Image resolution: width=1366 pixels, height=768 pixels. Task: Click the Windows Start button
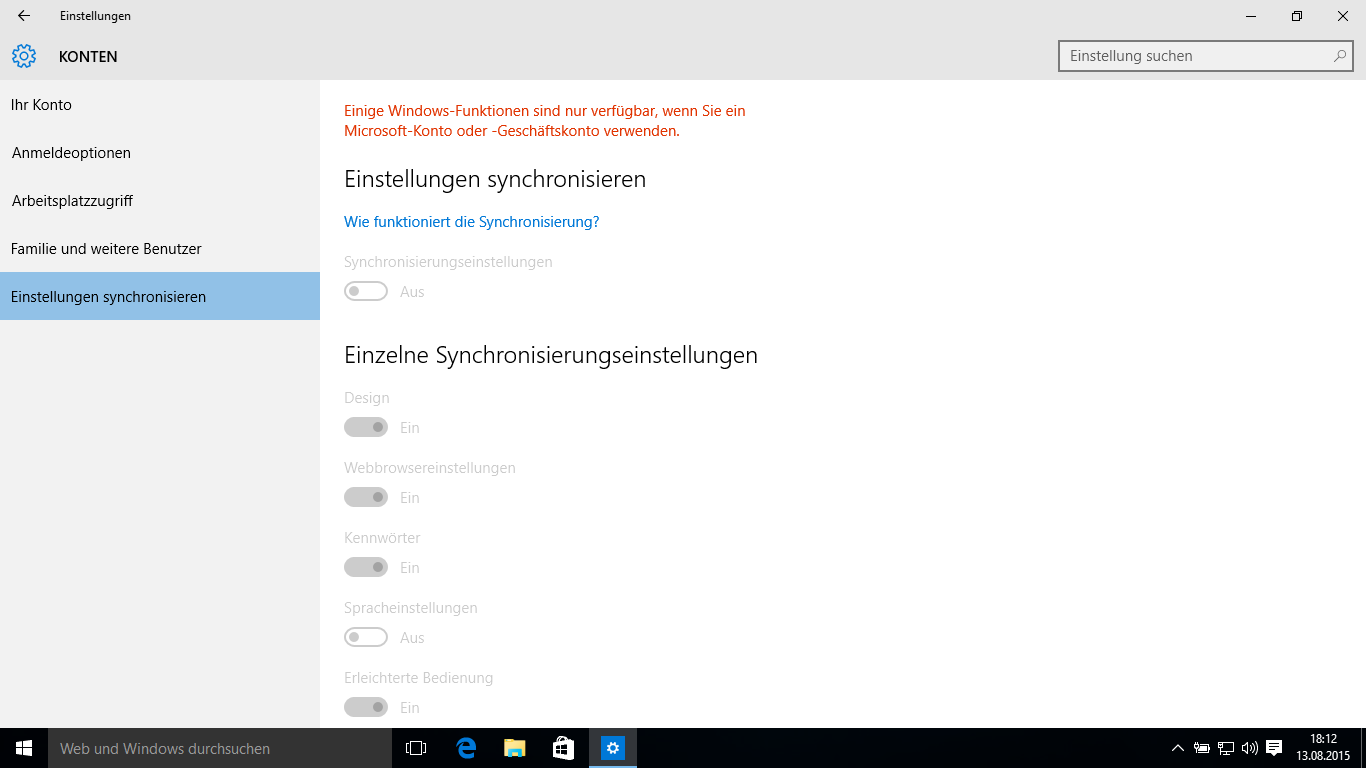click(x=24, y=748)
